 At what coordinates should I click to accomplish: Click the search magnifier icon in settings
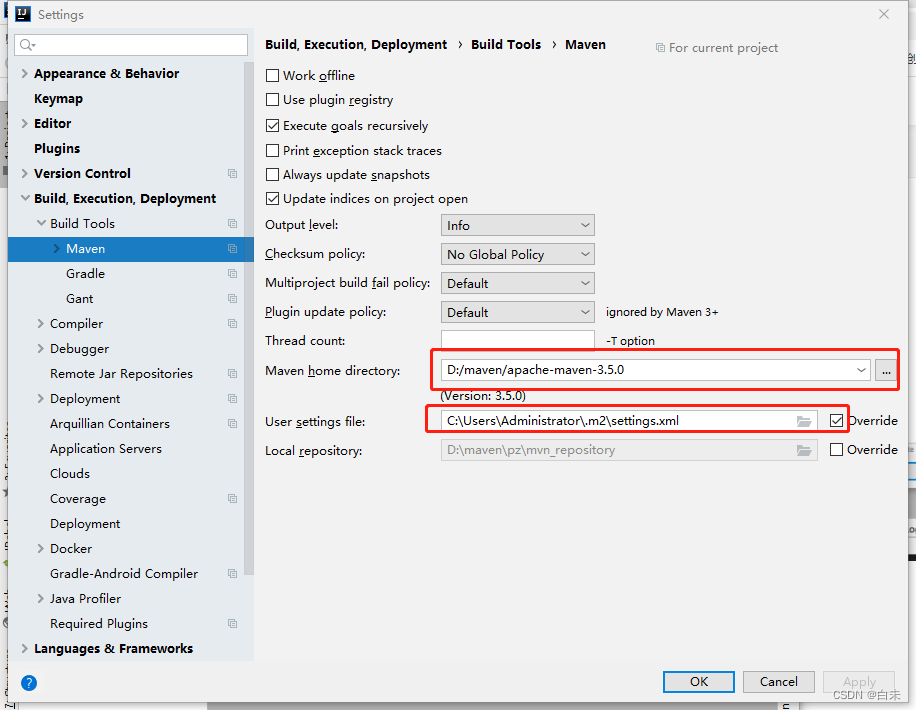pos(27,45)
